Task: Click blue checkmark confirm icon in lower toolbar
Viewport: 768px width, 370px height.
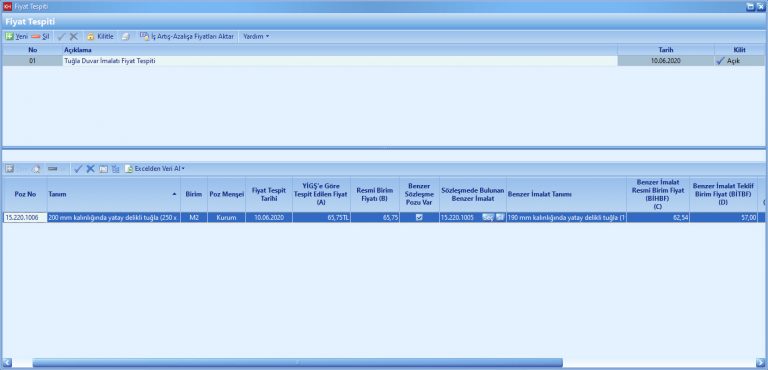Action: tap(78, 169)
